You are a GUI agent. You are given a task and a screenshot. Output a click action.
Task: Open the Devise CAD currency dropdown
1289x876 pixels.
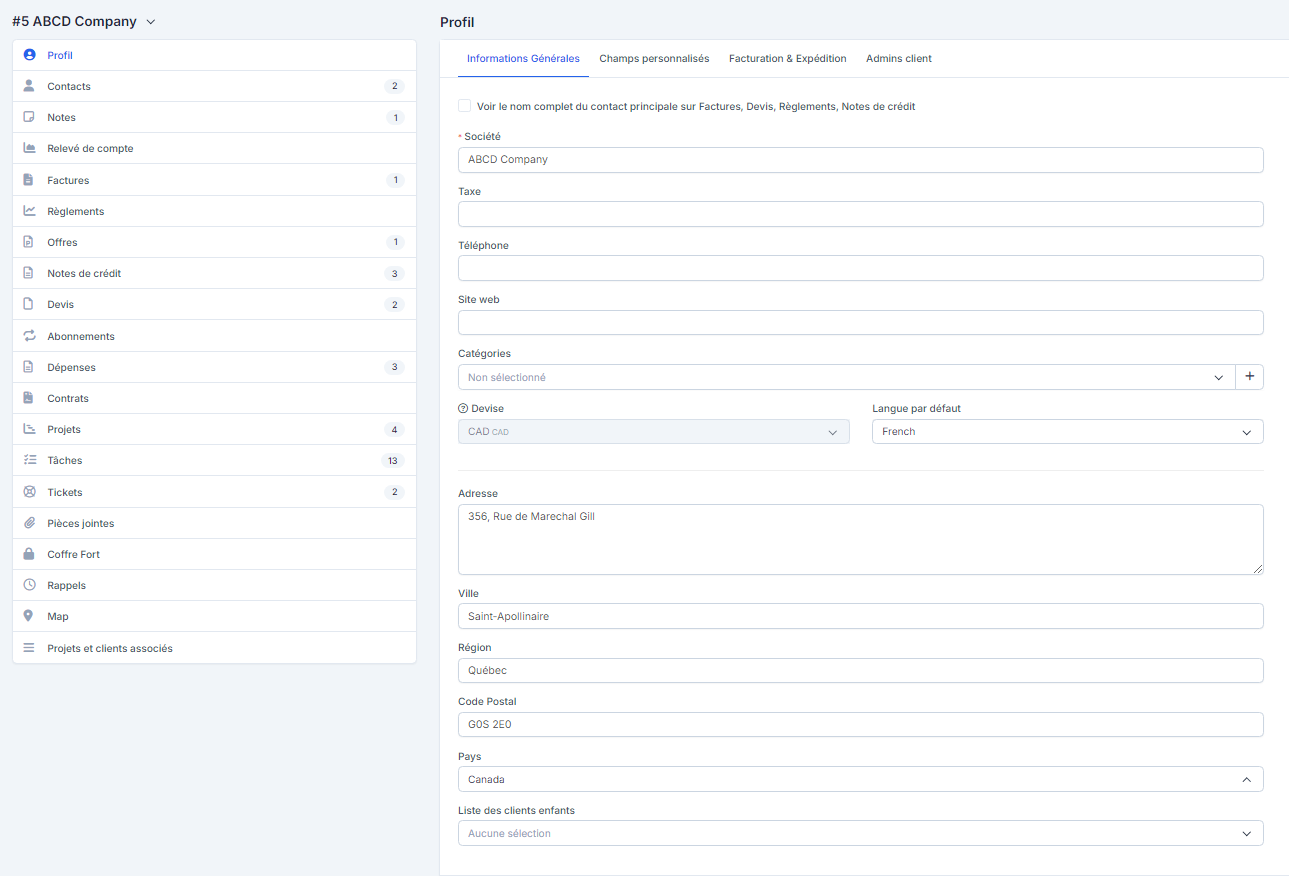[x=654, y=432]
